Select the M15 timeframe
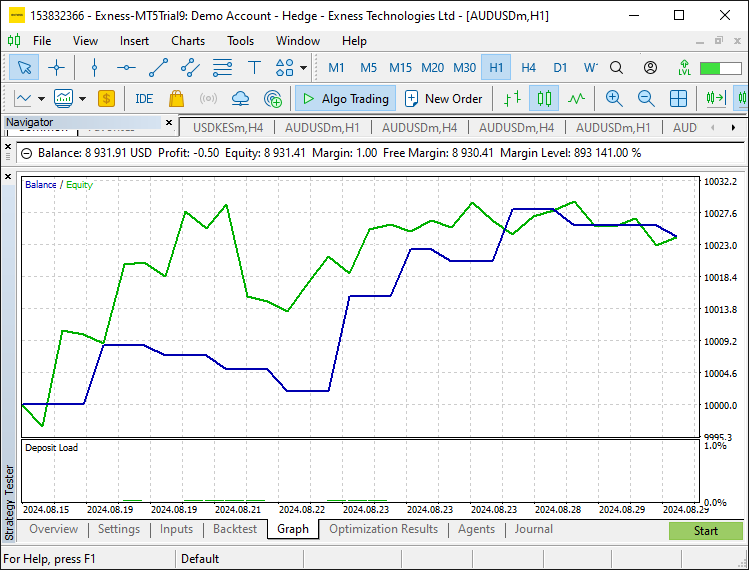Screen dimensions: 749x570 400,67
